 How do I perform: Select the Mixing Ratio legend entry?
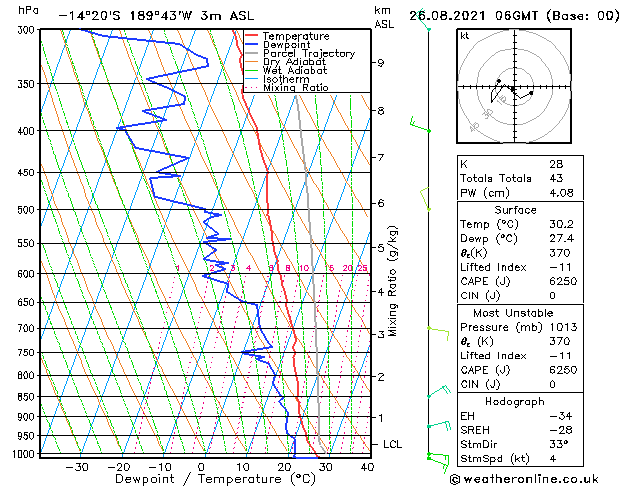point(295,87)
